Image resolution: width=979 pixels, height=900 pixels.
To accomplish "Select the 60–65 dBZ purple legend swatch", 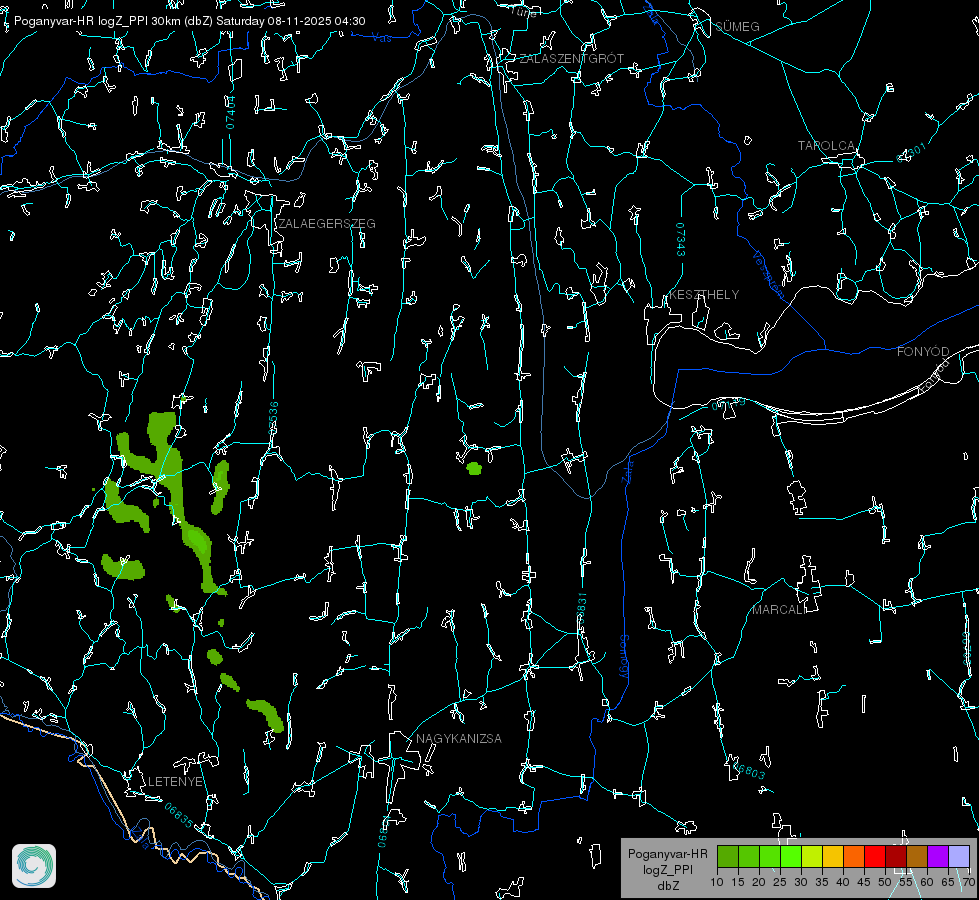I will (x=938, y=857).
